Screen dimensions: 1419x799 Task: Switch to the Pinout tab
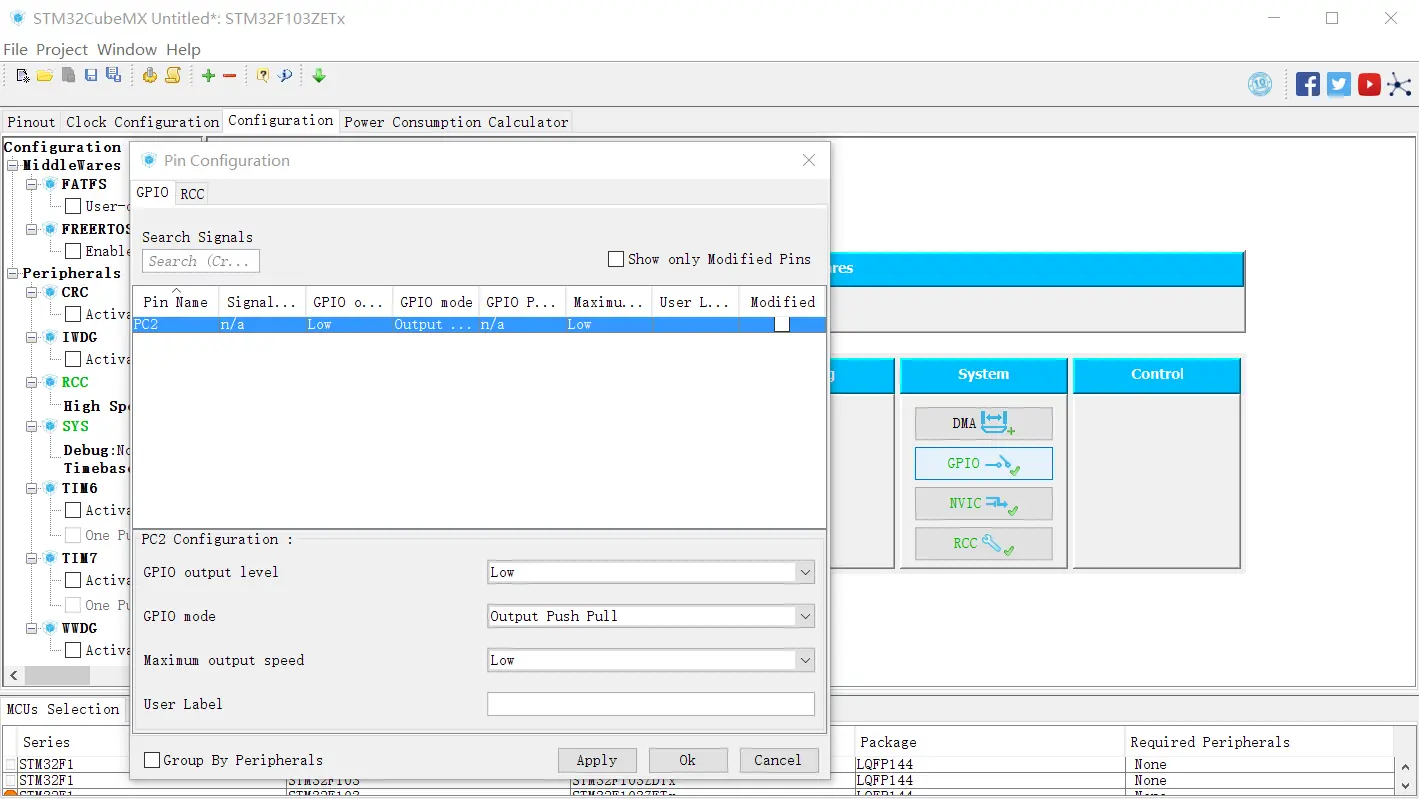[x=31, y=122]
